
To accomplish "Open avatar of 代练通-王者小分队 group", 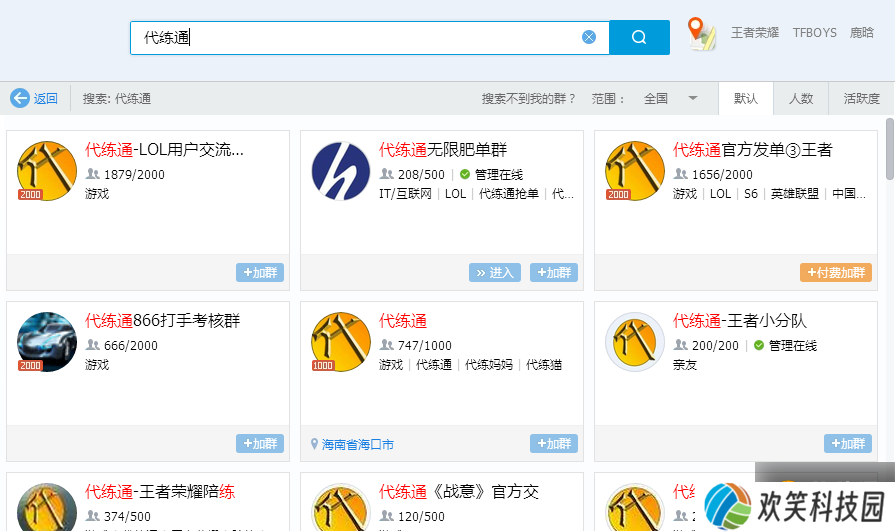I will click(x=635, y=342).
